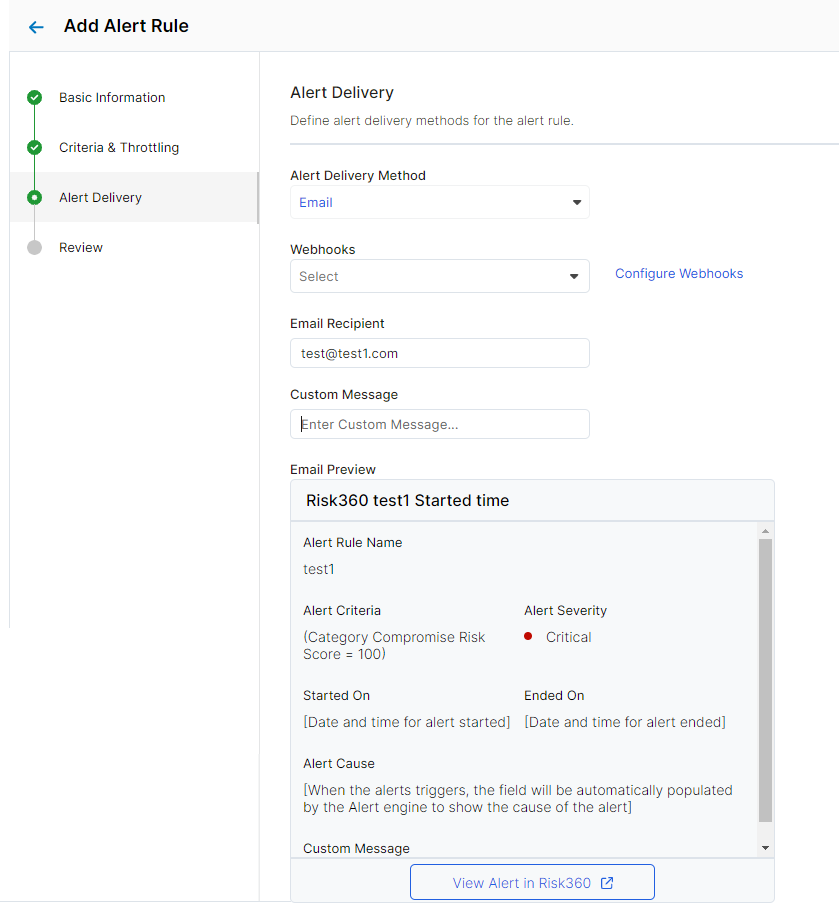
Task: Click inside the Custom Message field
Action: [440, 424]
